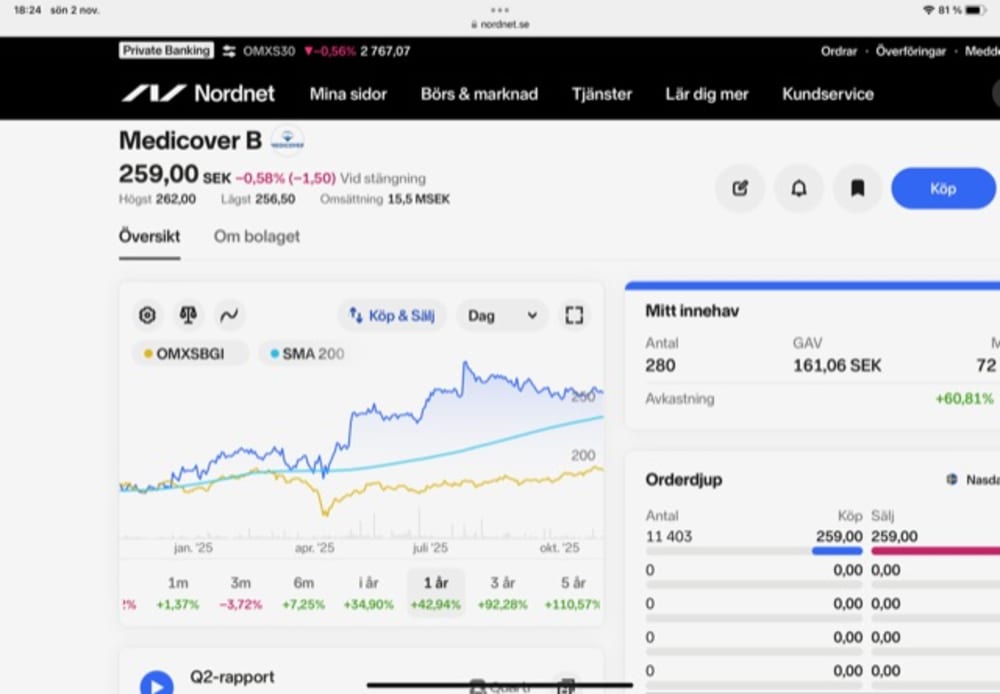1000x694 pixels.
Task: Click the OMXS30 index ticker
Action: [327, 52]
